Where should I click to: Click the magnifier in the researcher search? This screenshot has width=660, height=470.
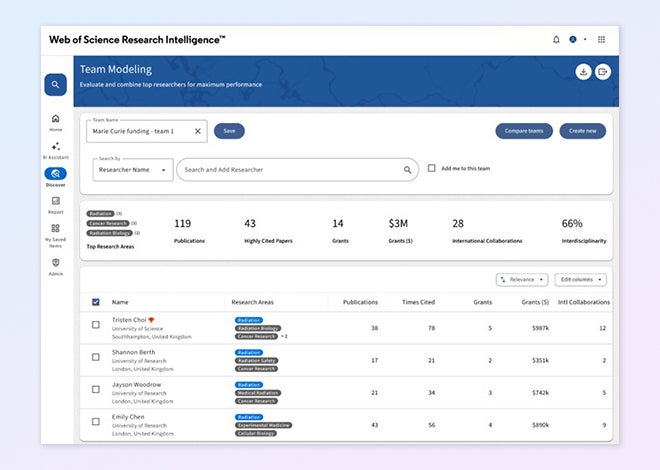tap(407, 170)
